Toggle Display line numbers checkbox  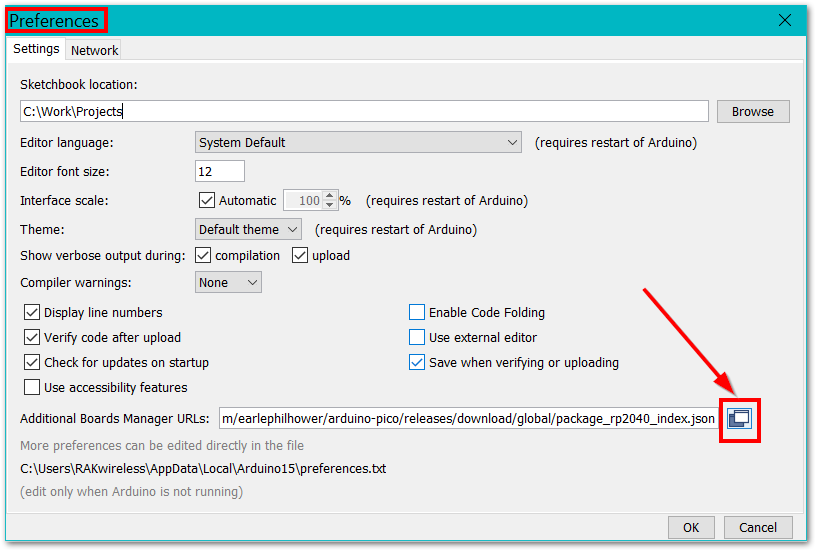32,312
